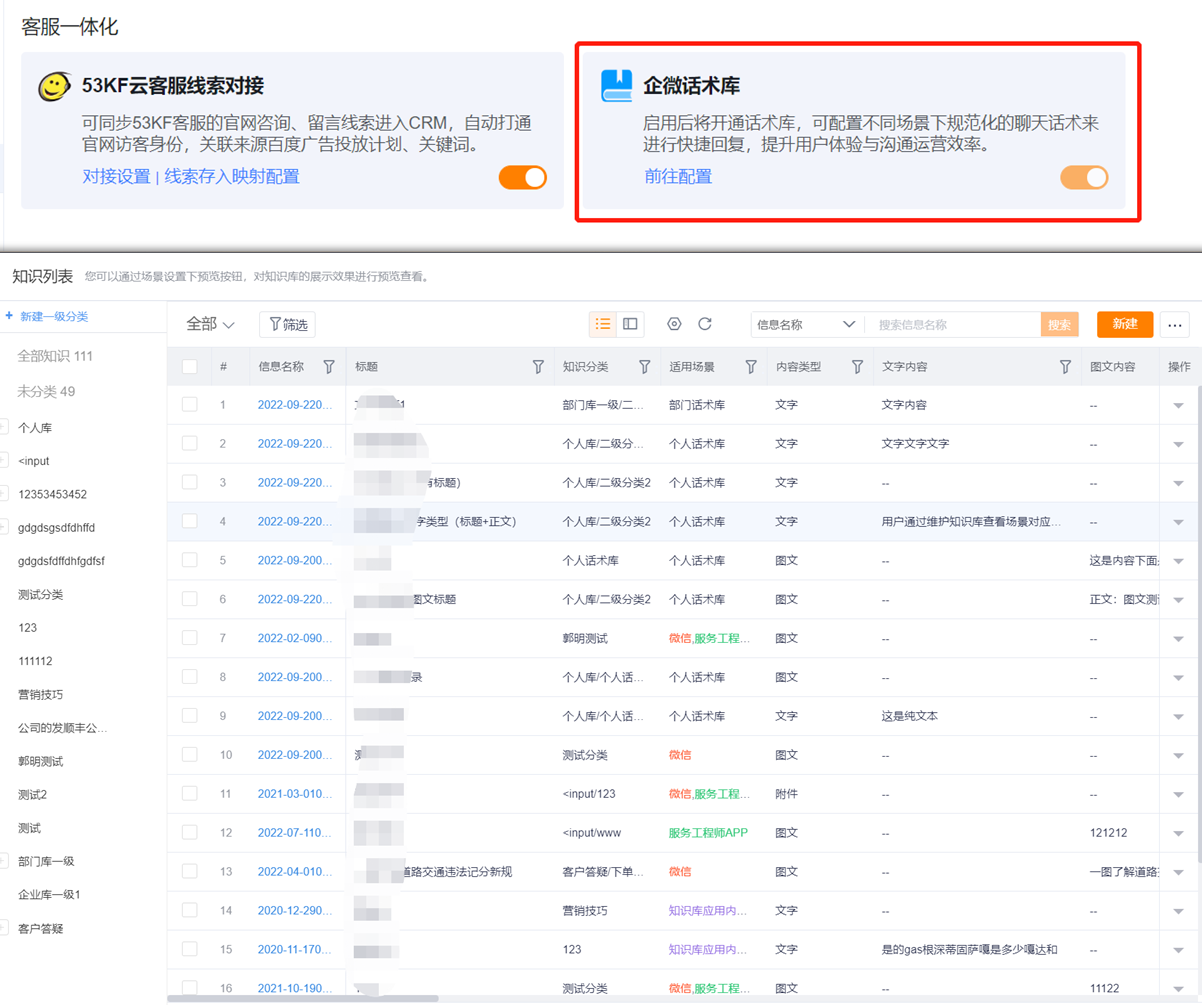The image size is (1202, 1005).
Task: Click filter icon on 文字内容 column
Action: pos(1065,367)
